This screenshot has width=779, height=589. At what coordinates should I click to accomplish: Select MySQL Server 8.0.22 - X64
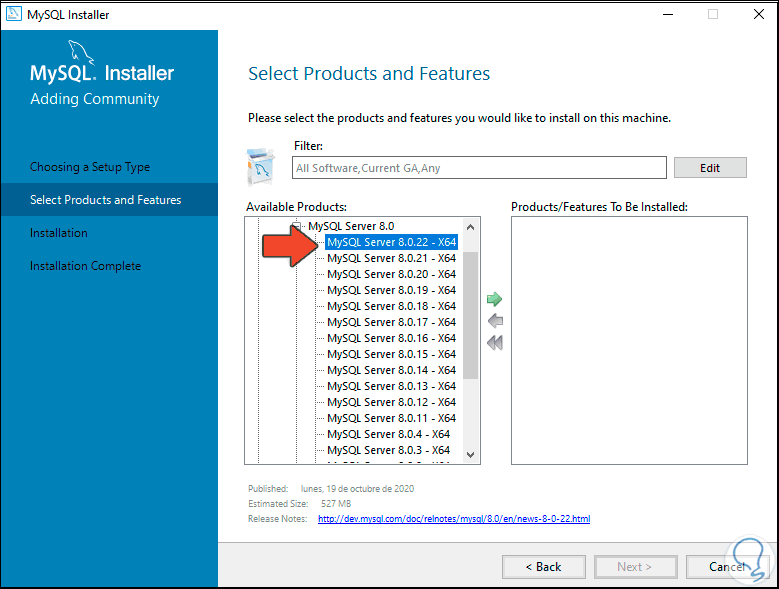pos(391,242)
